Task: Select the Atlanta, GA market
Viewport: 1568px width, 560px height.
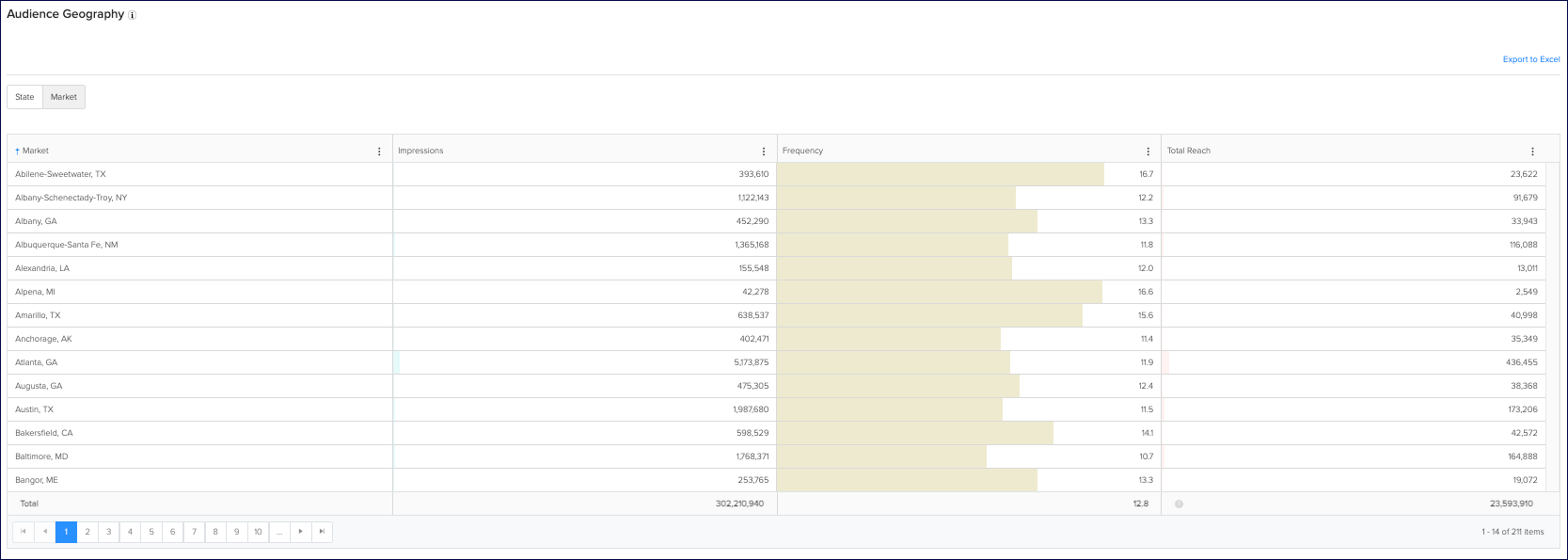Action: pyautogui.click(x=36, y=362)
